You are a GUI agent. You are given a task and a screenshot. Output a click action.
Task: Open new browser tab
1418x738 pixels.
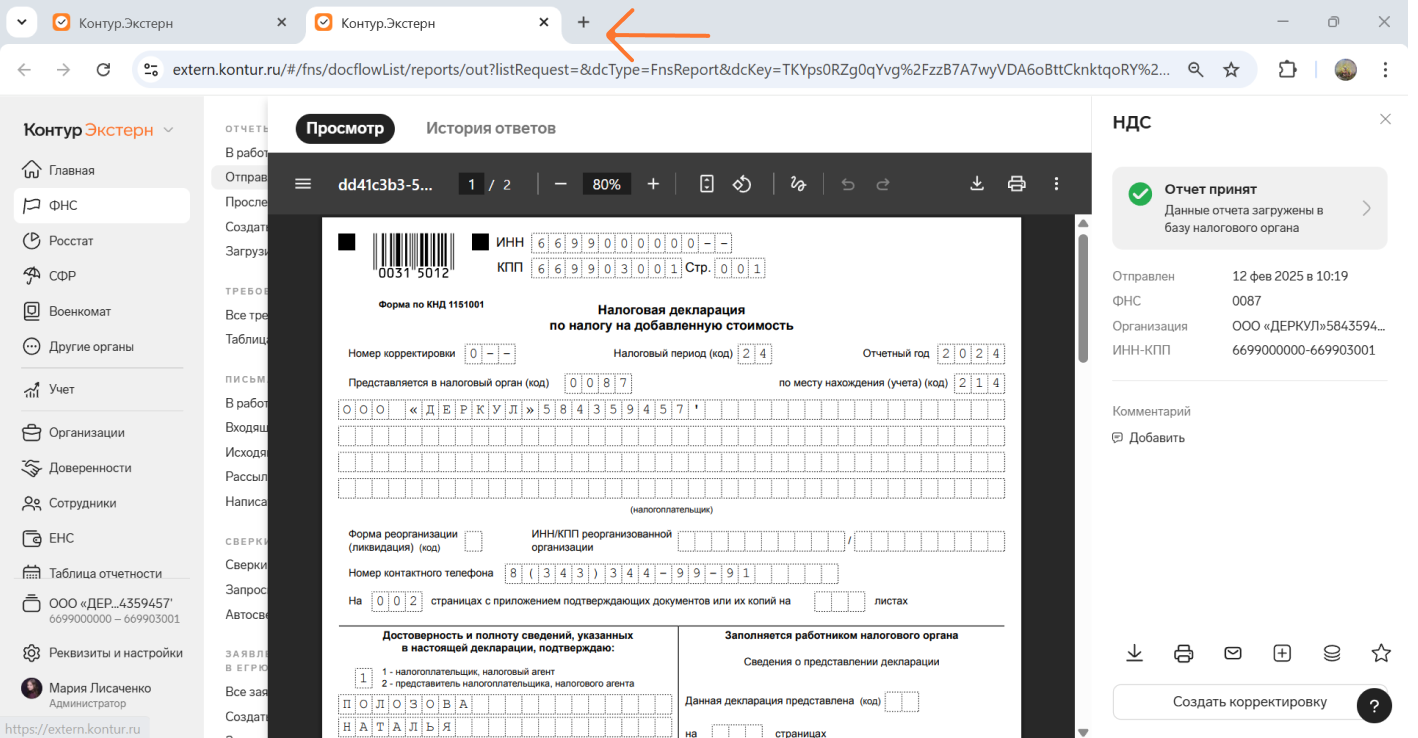pyautogui.click(x=583, y=22)
